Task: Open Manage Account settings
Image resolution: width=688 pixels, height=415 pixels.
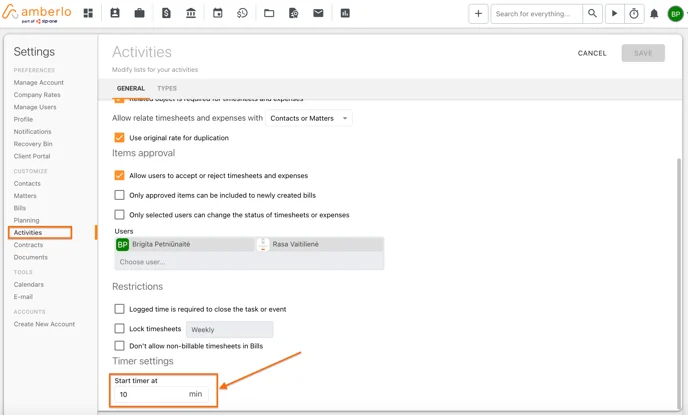Action: (39, 82)
